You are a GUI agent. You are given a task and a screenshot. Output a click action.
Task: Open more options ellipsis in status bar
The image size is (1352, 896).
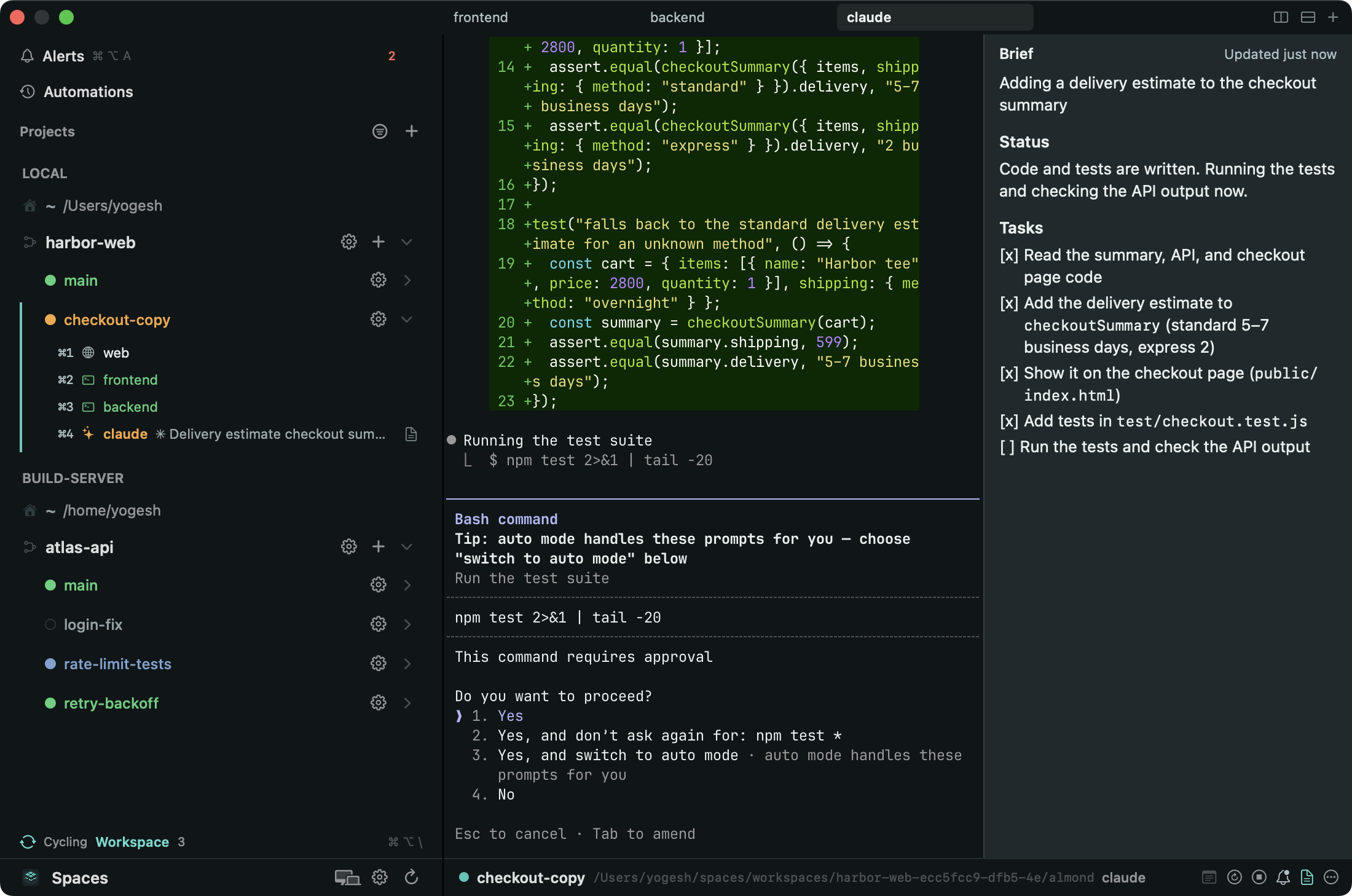pyautogui.click(x=1331, y=878)
